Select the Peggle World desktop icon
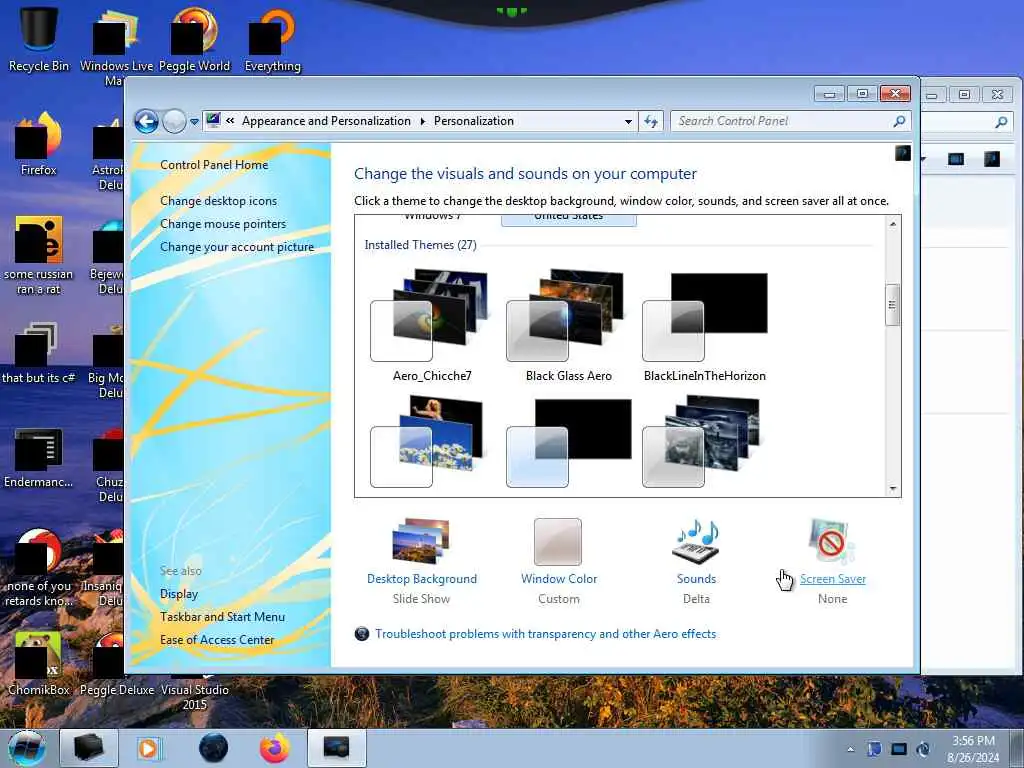1024x768 pixels. (x=195, y=40)
